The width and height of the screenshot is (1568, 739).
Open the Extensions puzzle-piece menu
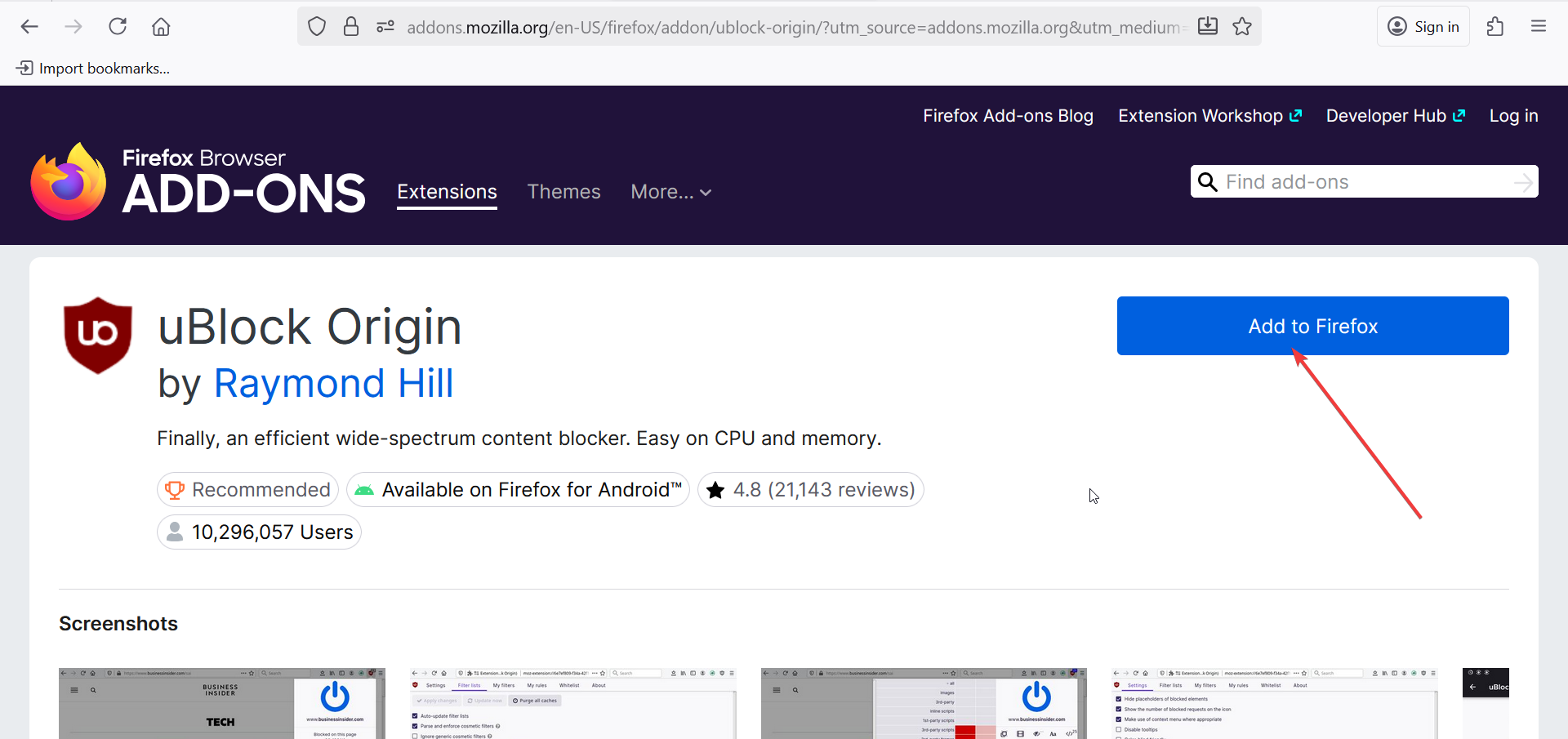(x=1495, y=27)
